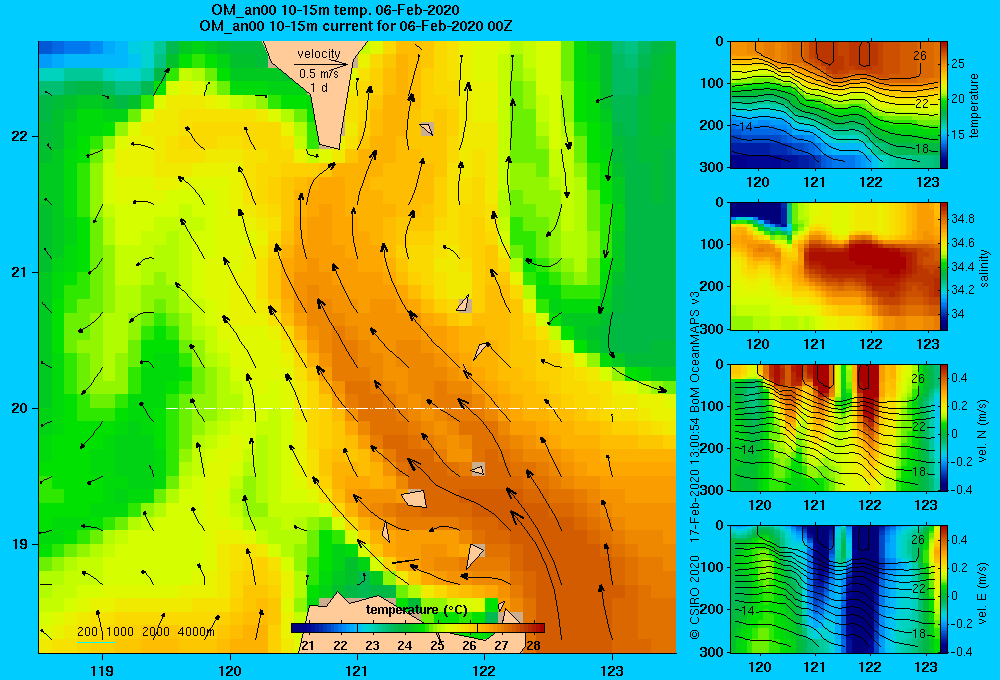This screenshot has width=1000, height=680.
Task: Click the vertical "salinity" axis label
Action: 984,268
